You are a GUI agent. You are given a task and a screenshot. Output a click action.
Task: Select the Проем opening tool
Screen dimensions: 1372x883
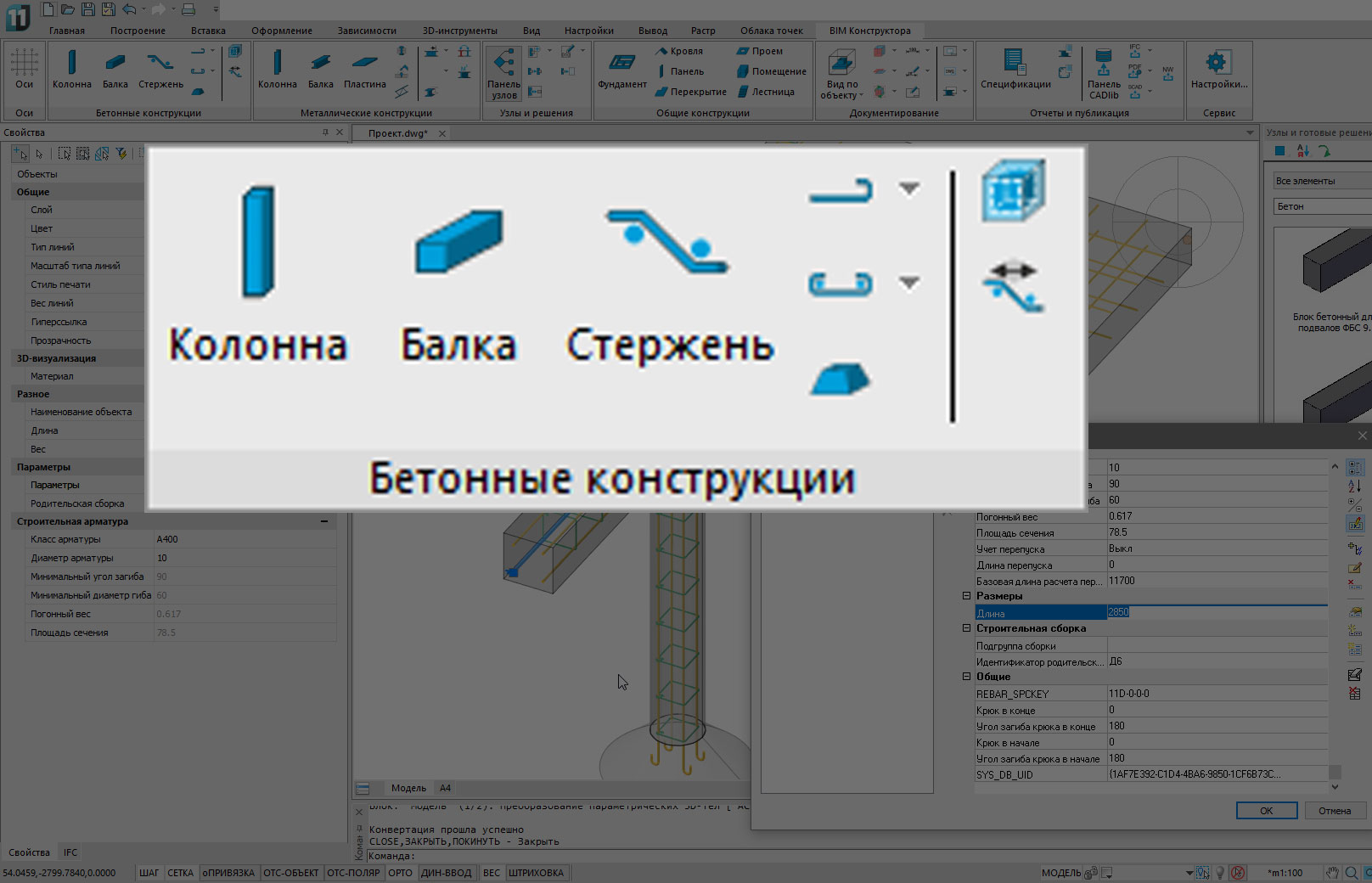tap(760, 51)
